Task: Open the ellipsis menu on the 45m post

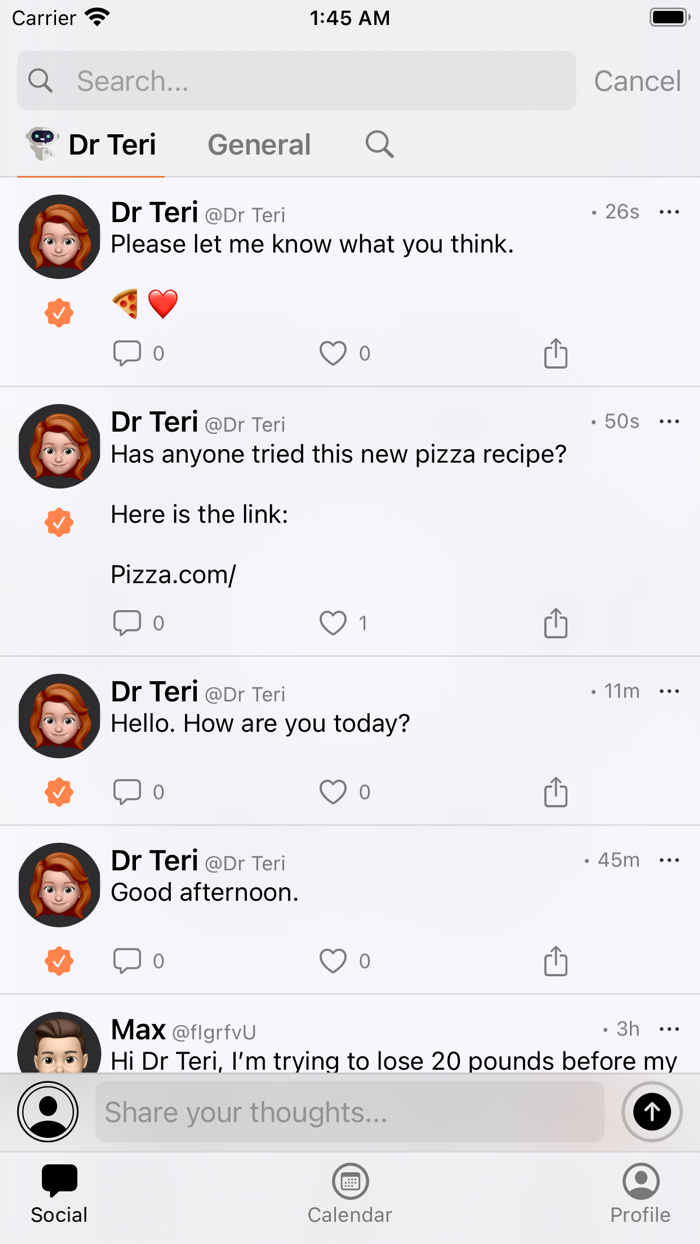Action: point(669,859)
